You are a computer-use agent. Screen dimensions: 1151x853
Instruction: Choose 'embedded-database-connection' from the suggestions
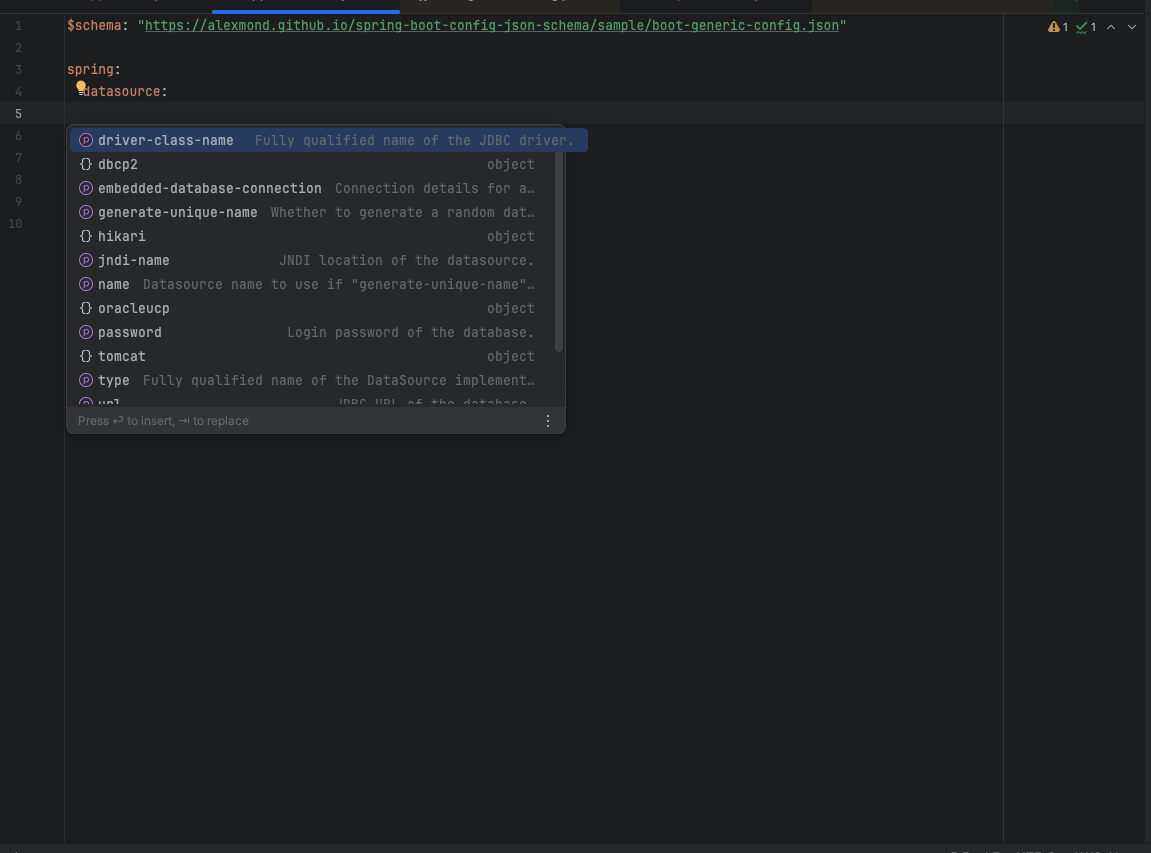pos(210,188)
